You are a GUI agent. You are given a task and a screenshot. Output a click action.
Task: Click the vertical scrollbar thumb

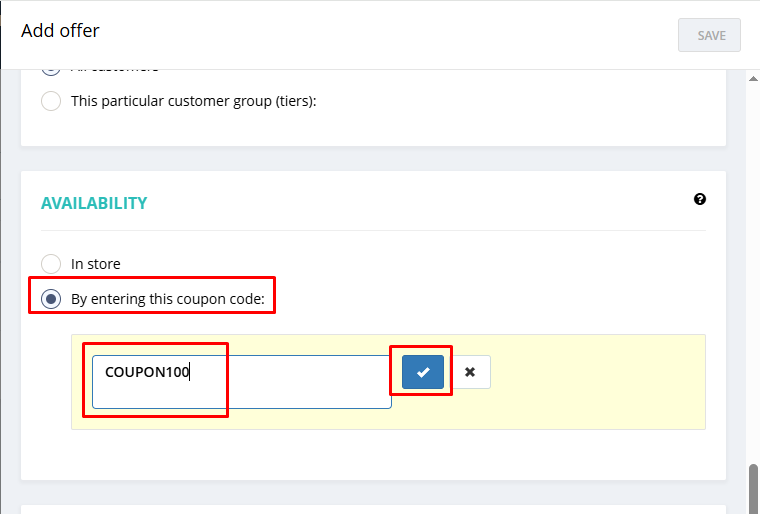click(x=753, y=490)
